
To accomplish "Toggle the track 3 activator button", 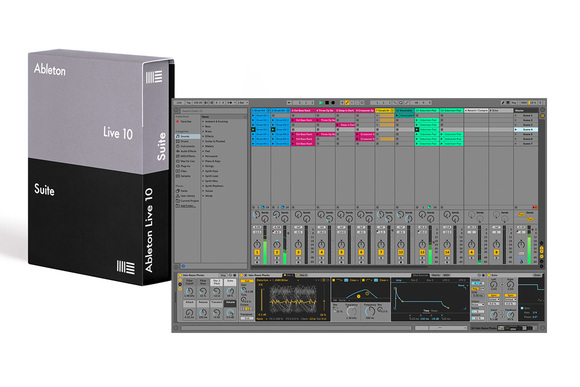I will [x=298, y=252].
